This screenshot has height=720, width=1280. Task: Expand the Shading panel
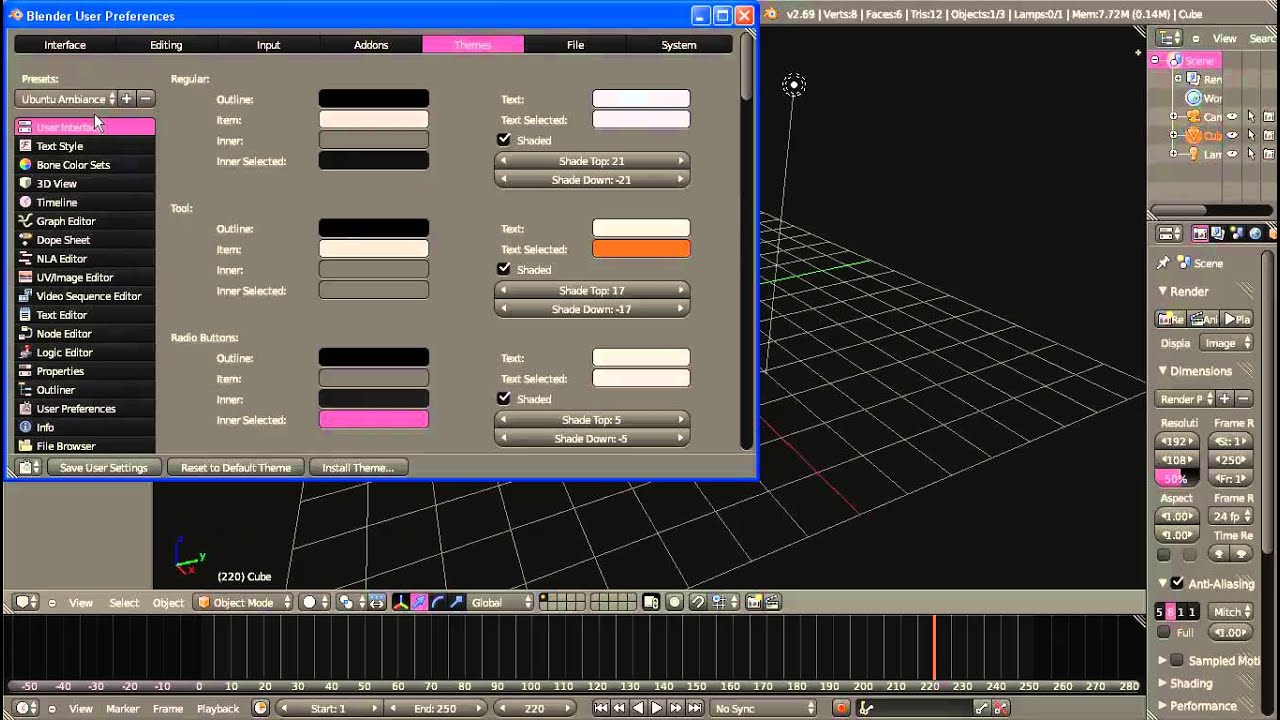[1163, 683]
